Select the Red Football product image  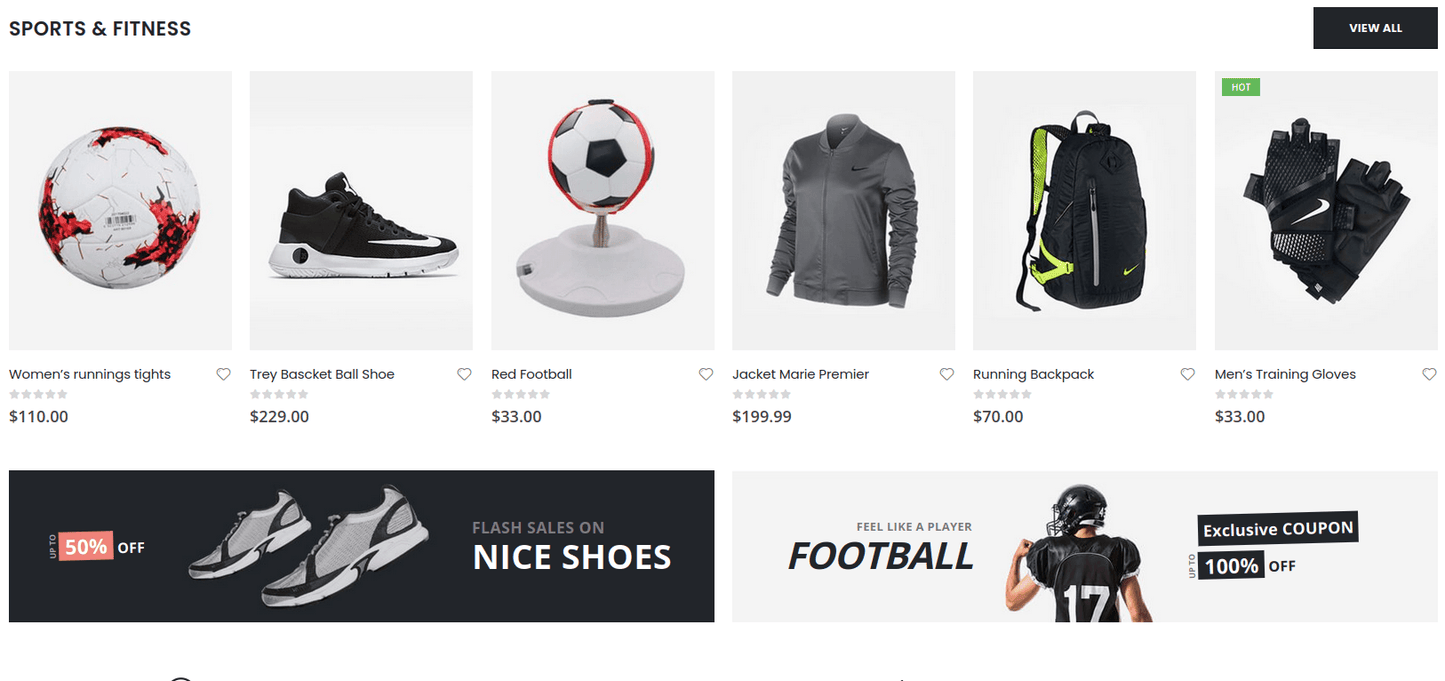click(x=603, y=210)
